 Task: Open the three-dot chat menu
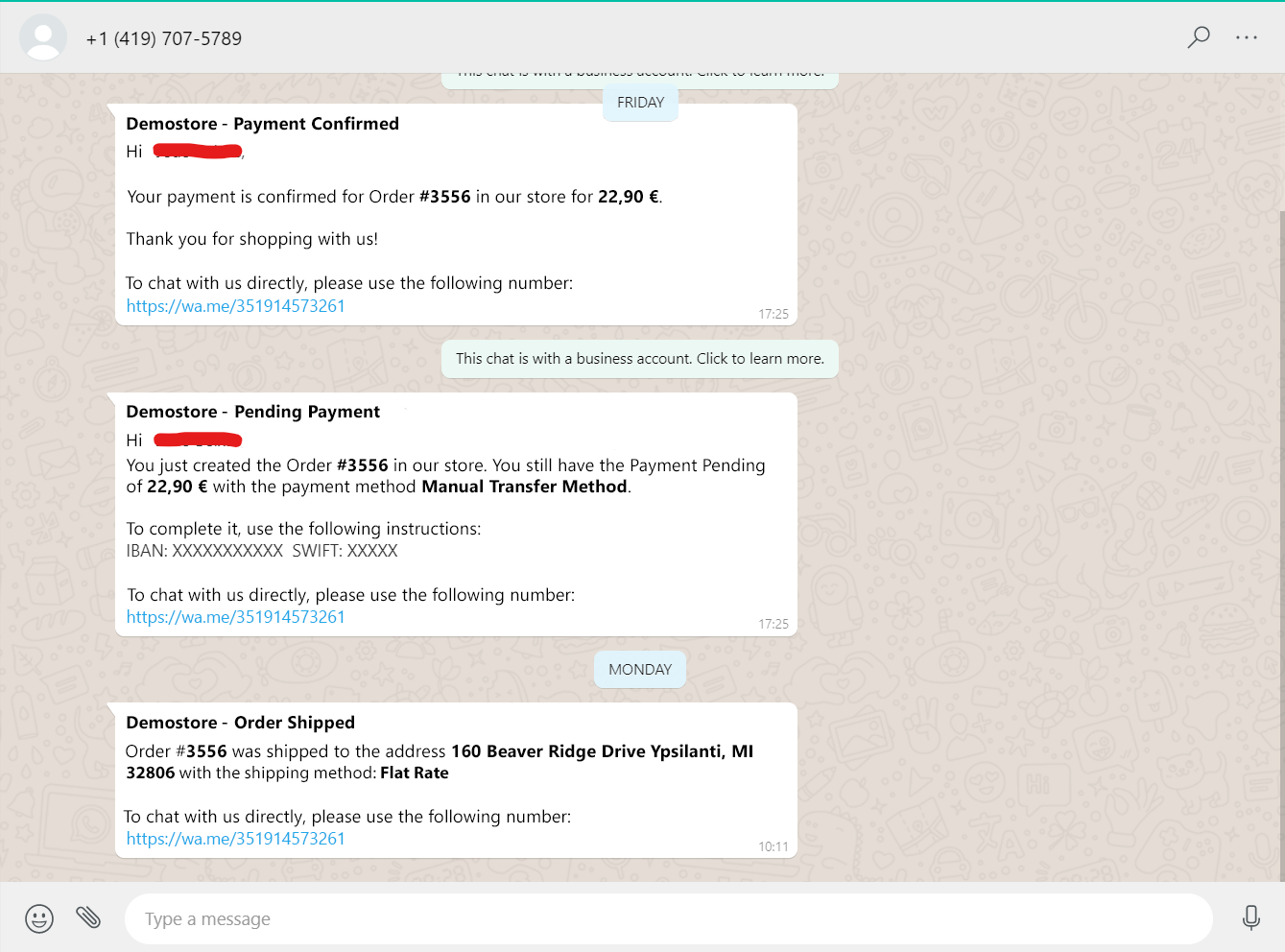1247,37
